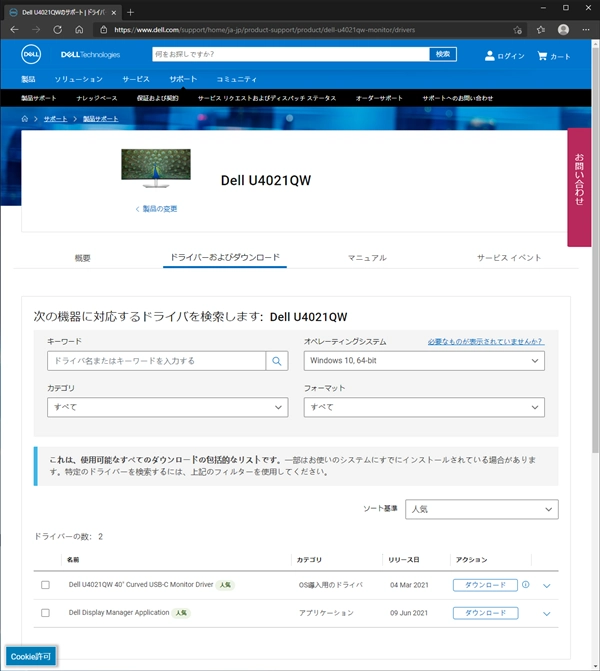
Task: Select the Dell U4021QW Monitor Driver checkbox
Action: click(x=45, y=585)
